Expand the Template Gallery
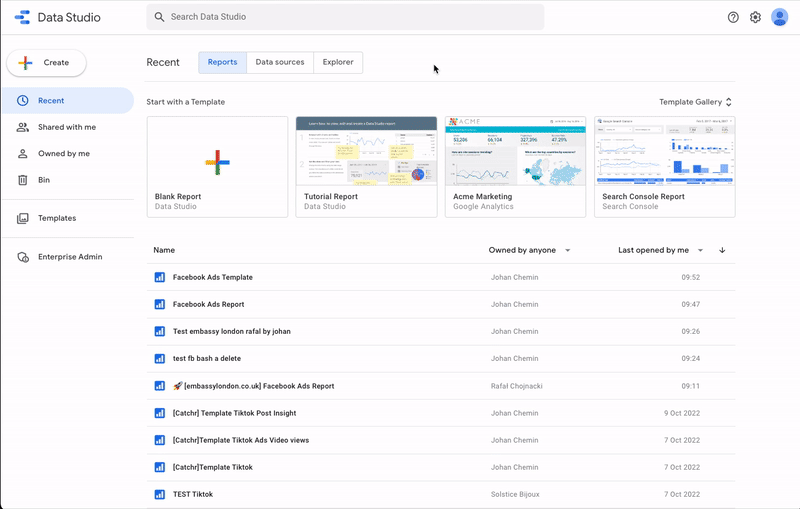Image resolution: width=800 pixels, height=509 pixels. coord(696,102)
